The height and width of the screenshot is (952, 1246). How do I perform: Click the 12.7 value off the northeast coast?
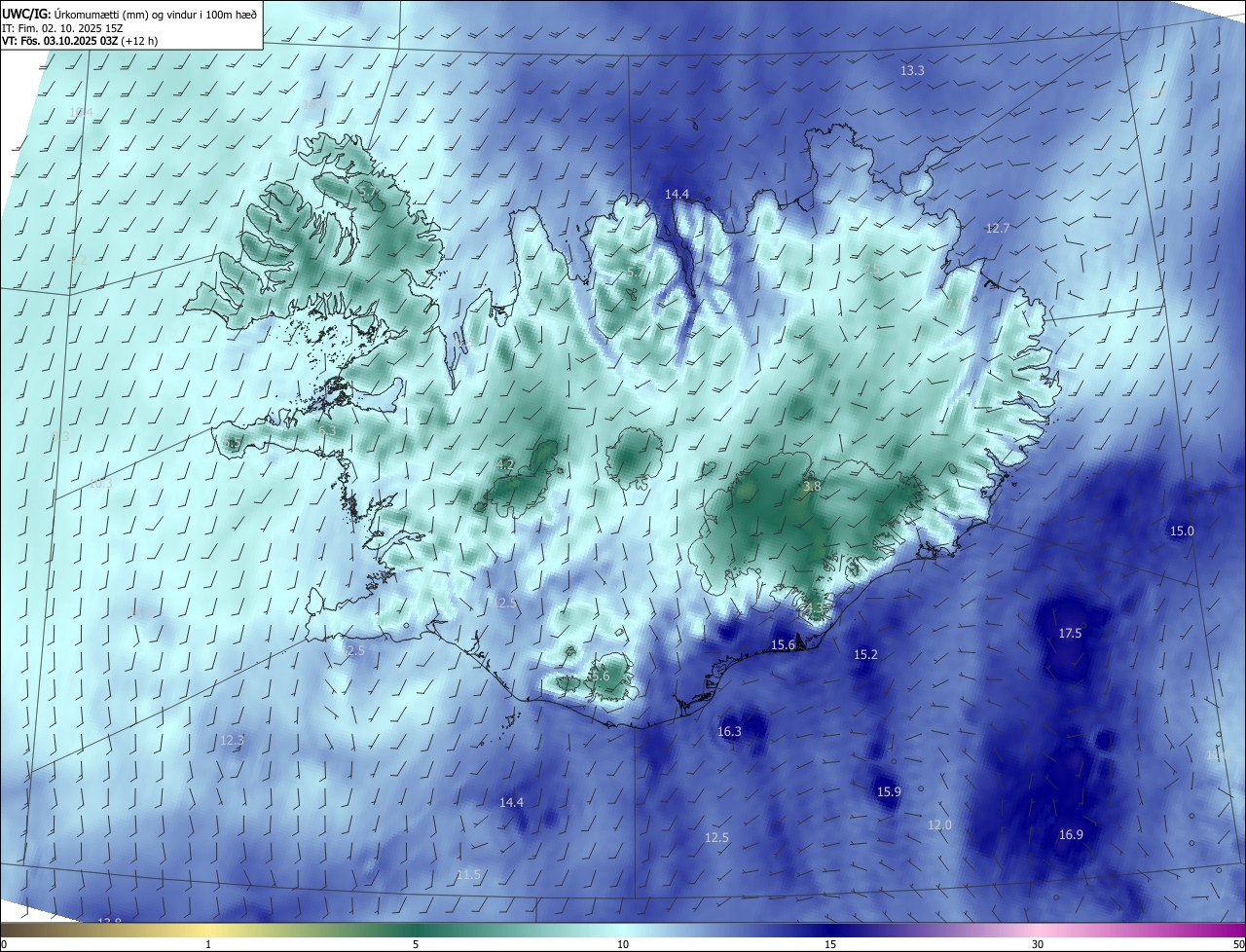[x=998, y=229]
